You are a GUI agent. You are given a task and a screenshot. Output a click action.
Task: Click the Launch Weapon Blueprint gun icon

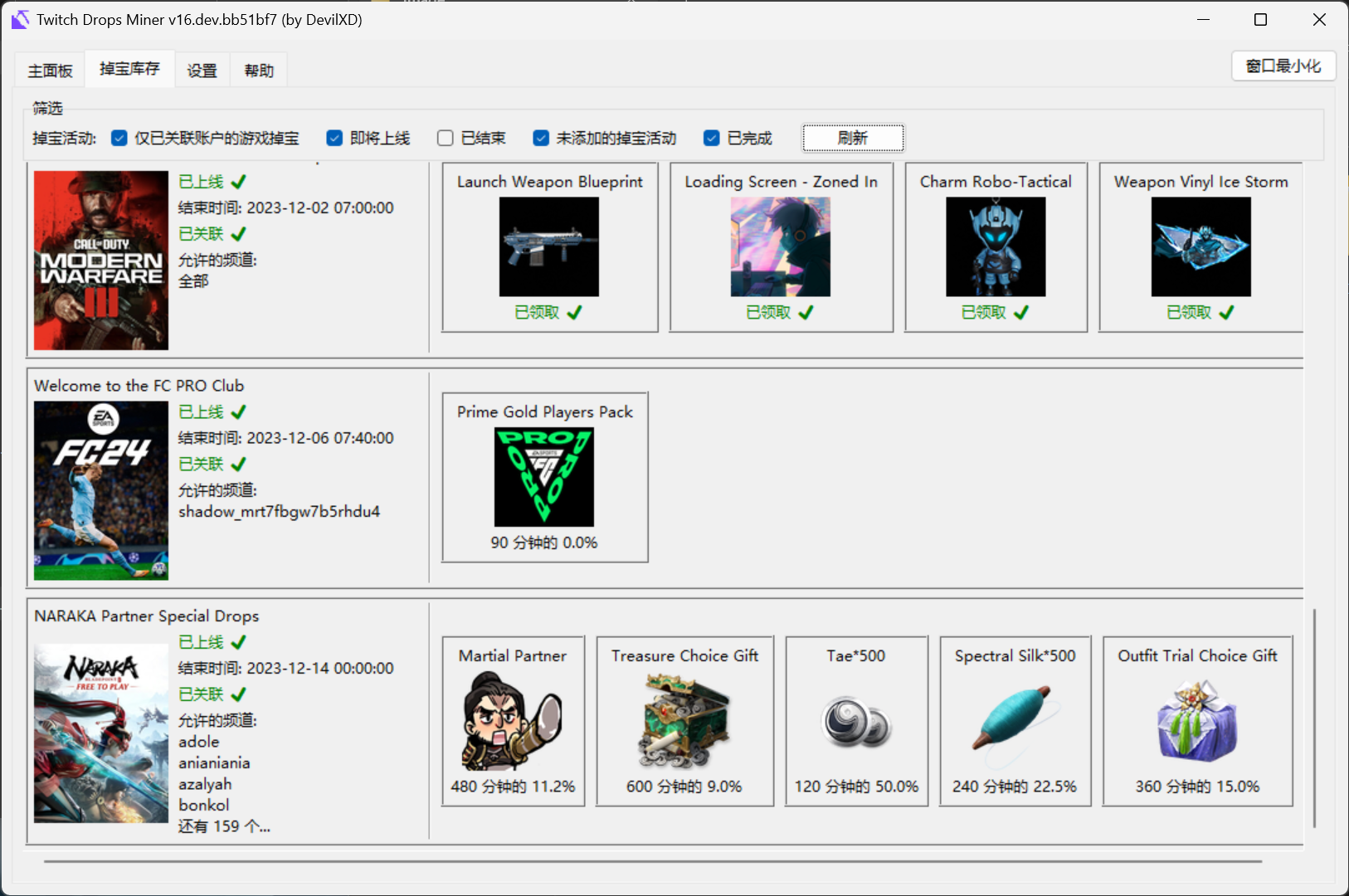549,246
